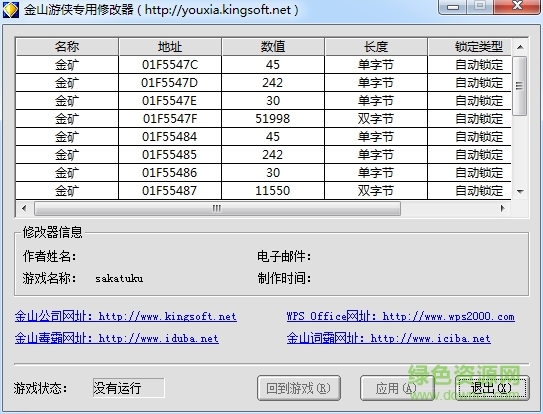
Task: Click value 242 in row 01F55485
Action: 273,155
